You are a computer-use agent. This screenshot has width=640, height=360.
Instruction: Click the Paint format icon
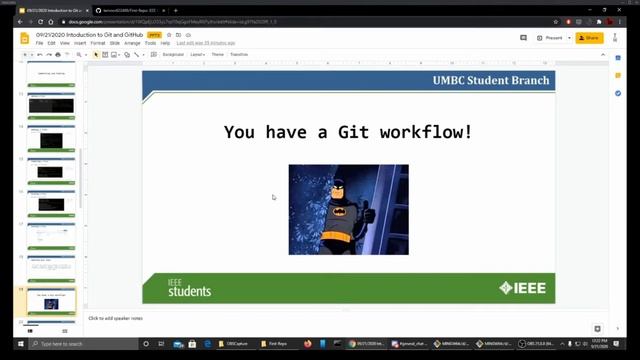click(67, 55)
